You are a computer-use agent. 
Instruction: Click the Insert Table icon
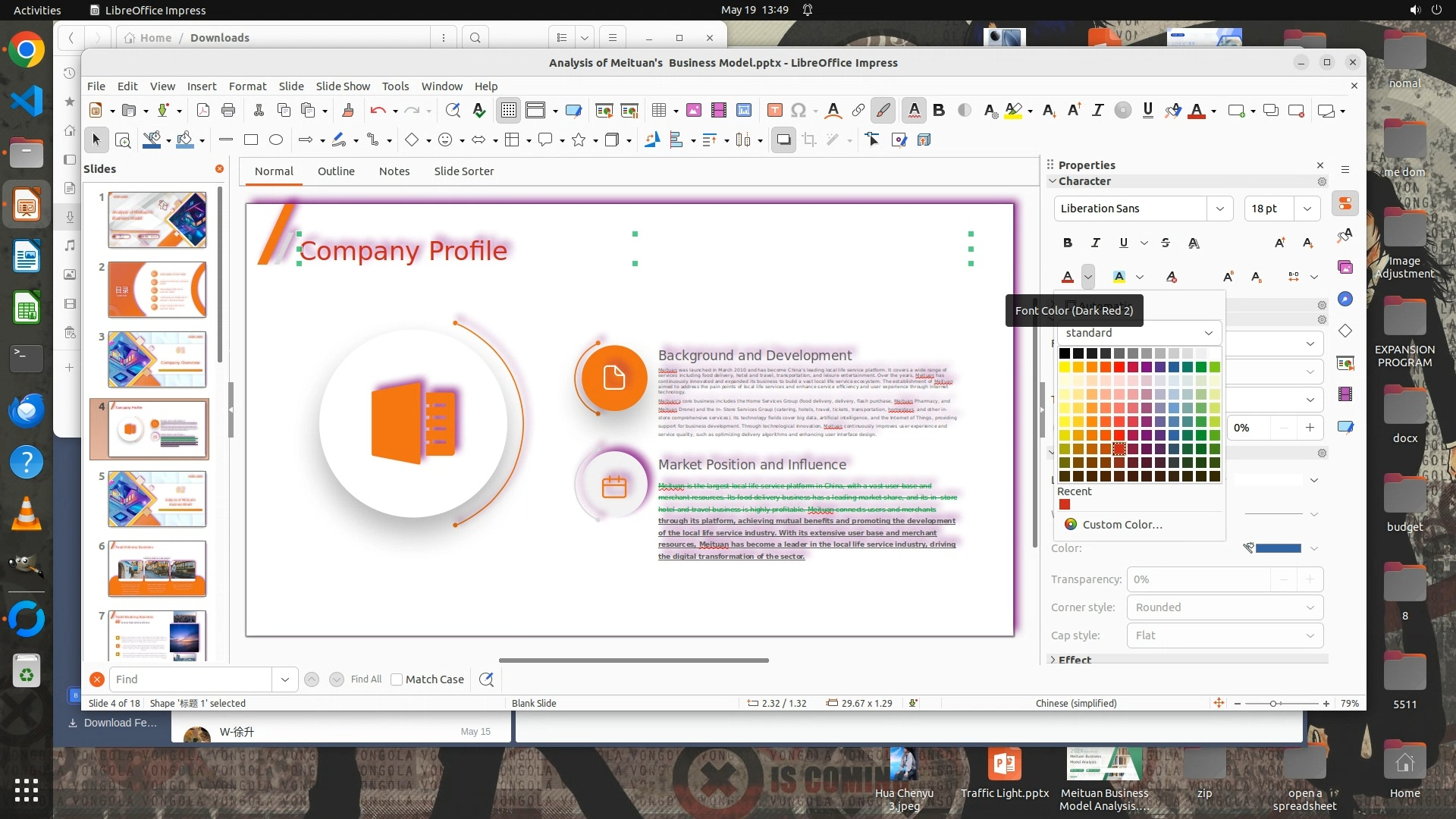pyautogui.click(x=658, y=111)
